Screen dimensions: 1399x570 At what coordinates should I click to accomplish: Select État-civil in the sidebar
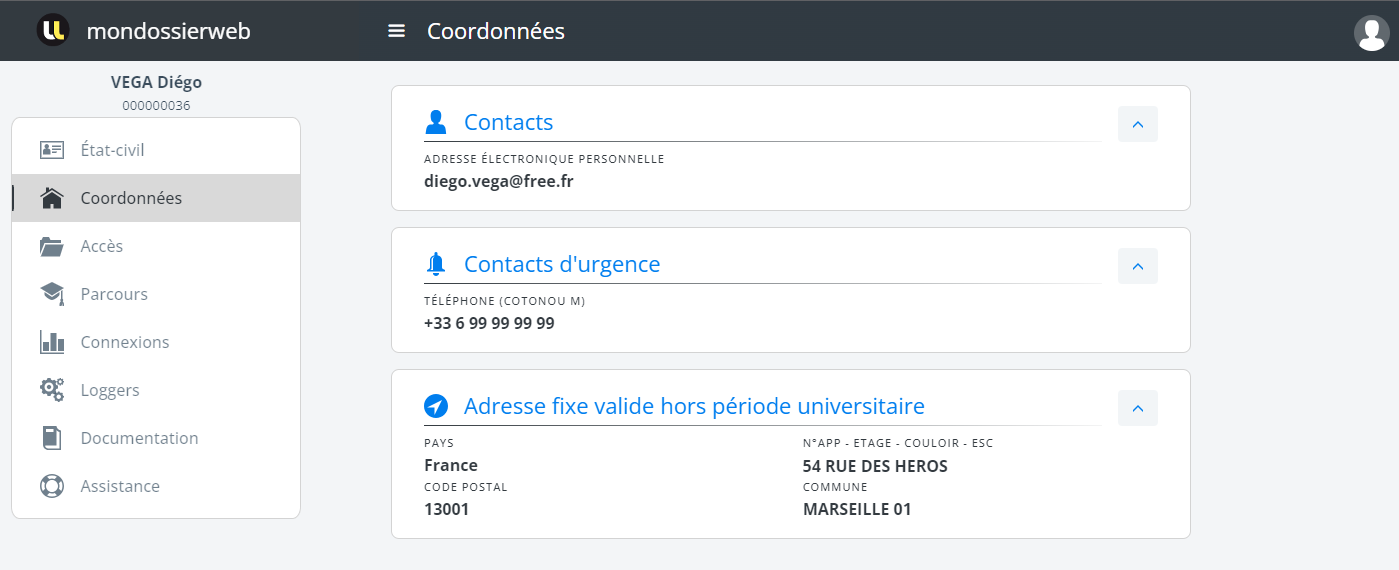pyautogui.click(x=112, y=150)
